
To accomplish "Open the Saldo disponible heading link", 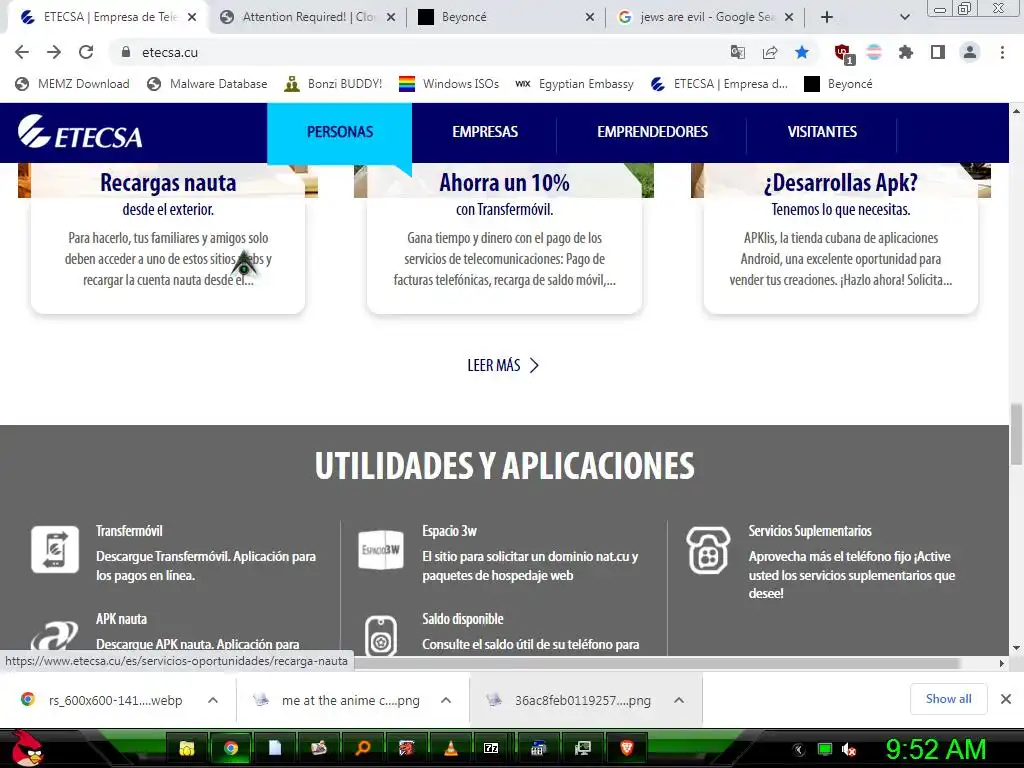I will coord(462,618).
